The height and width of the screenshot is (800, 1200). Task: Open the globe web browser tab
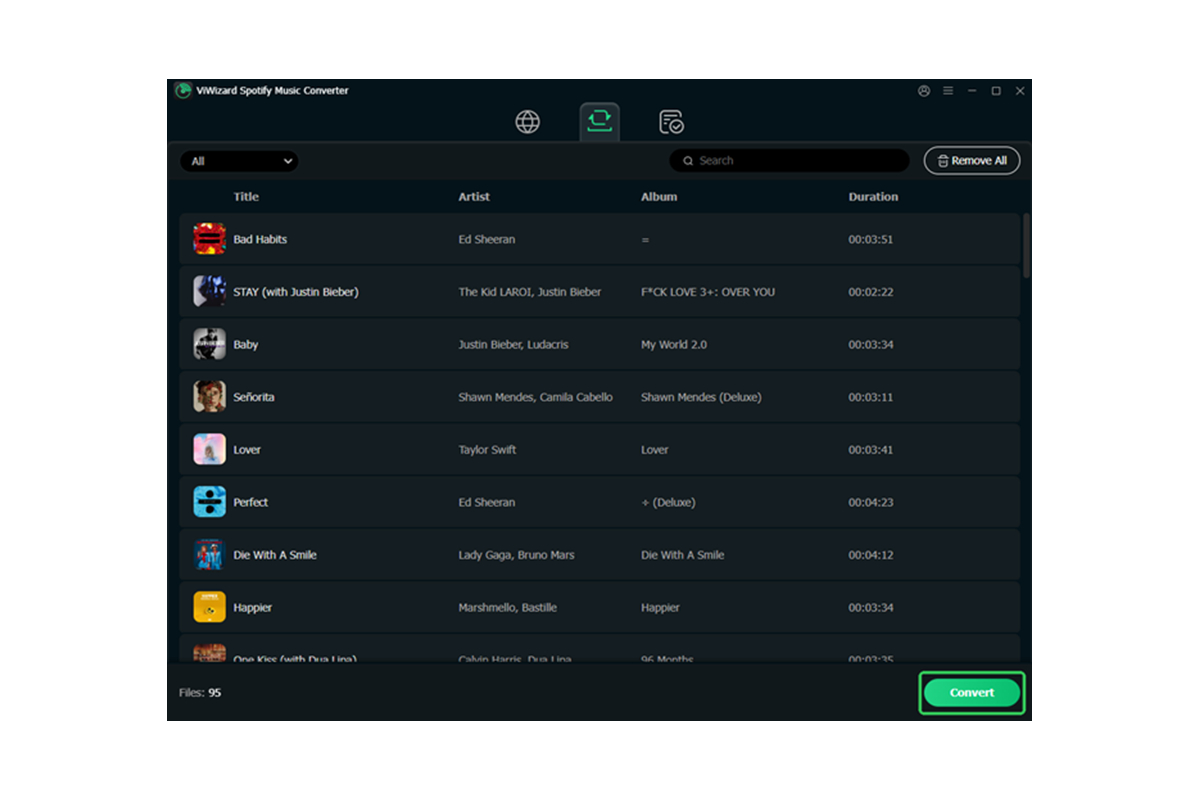tap(527, 122)
